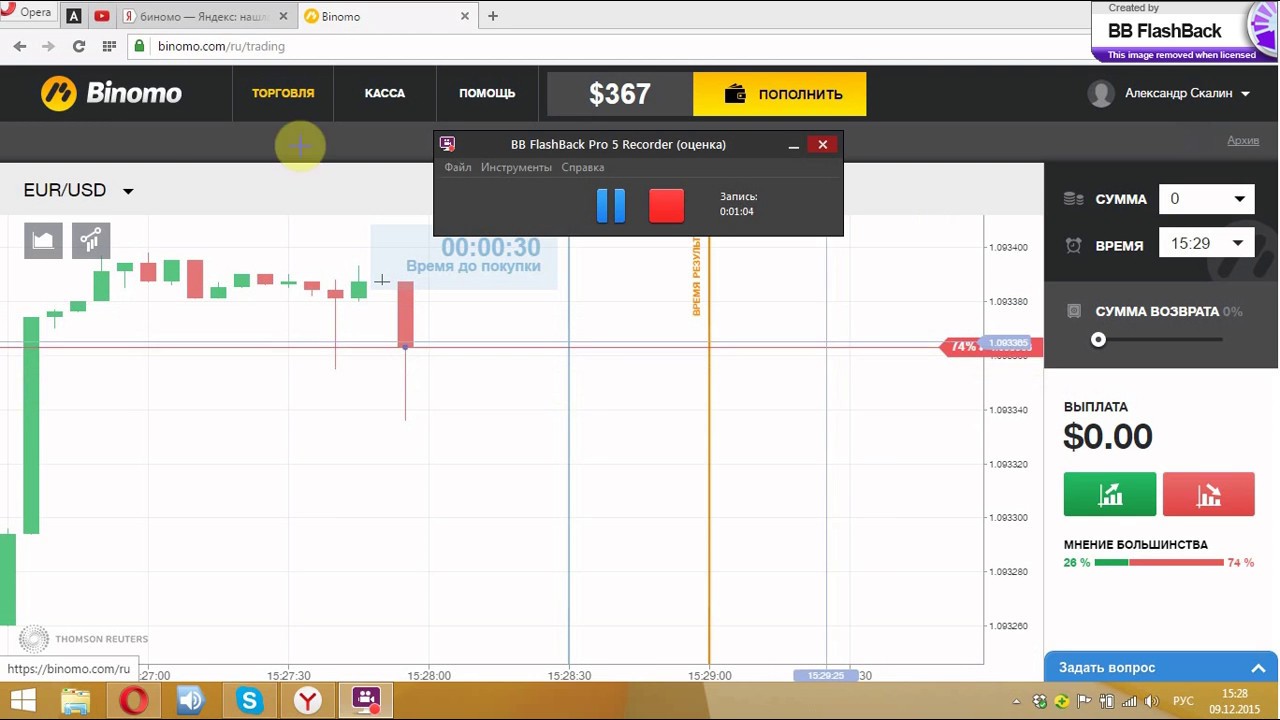
Task: Go forward in the browser
Action: click(x=48, y=46)
